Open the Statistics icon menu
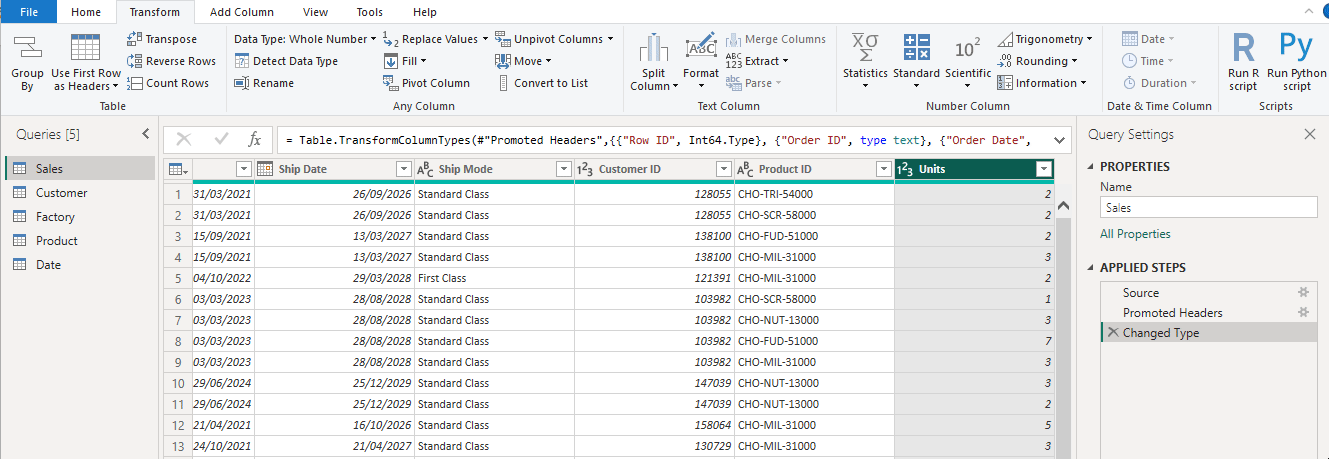 (x=865, y=48)
